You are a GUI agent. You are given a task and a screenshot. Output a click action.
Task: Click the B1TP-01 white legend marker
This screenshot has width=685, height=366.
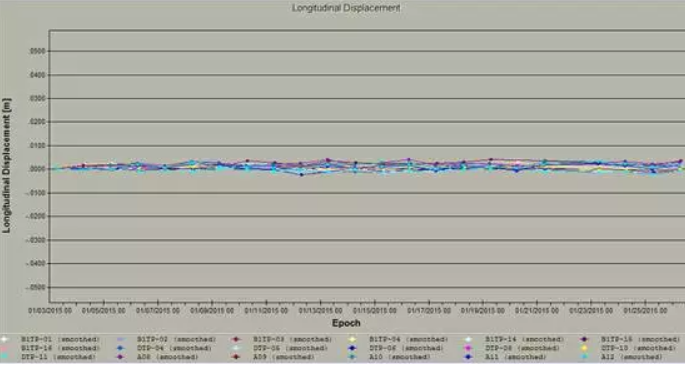[x=4, y=339]
